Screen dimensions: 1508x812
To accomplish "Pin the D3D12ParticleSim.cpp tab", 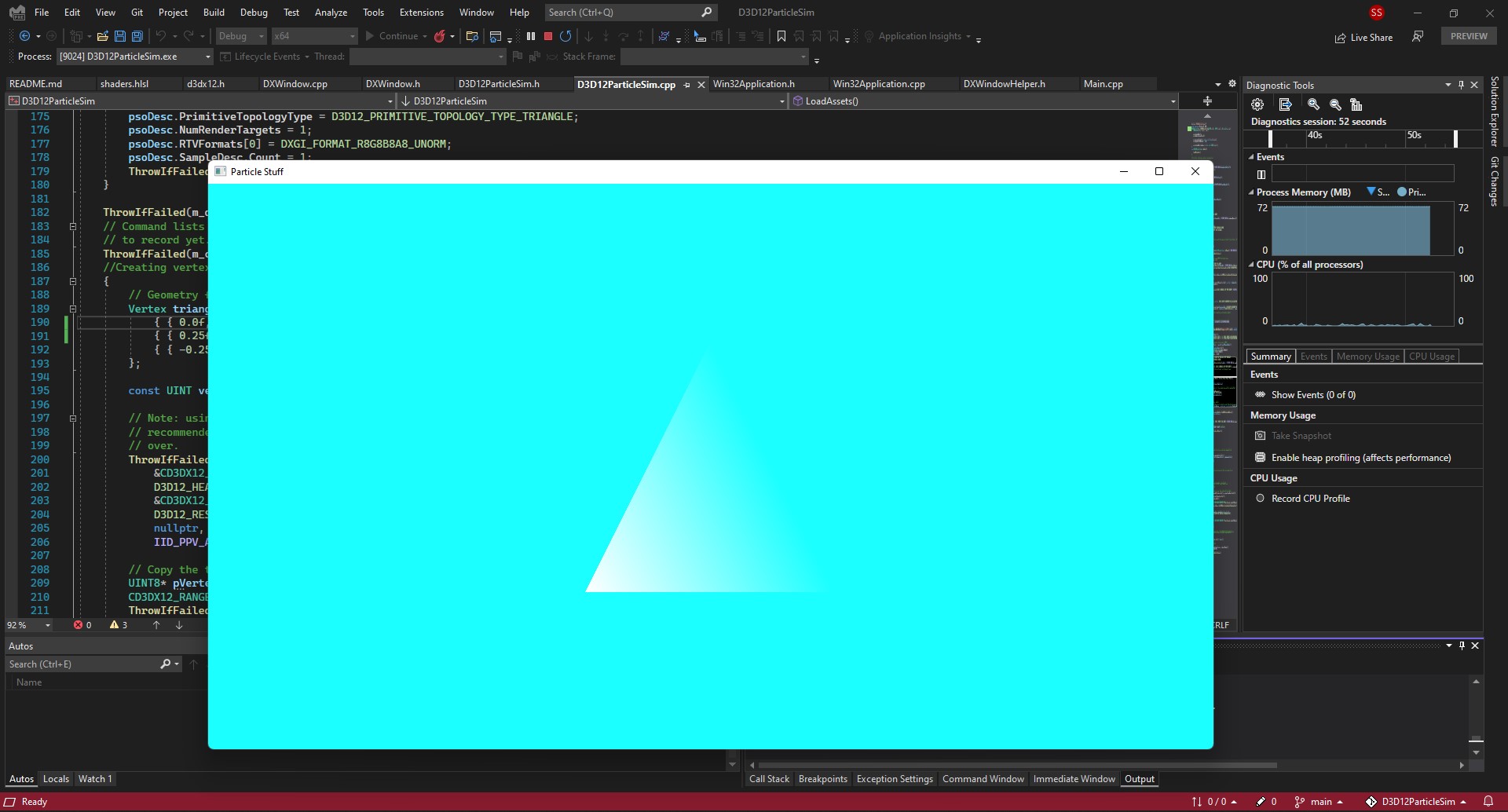I will [687, 85].
